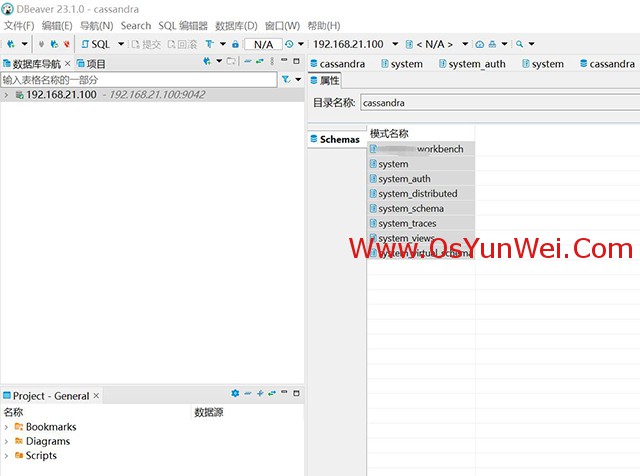Click the 模式名称 column header

tap(389, 133)
